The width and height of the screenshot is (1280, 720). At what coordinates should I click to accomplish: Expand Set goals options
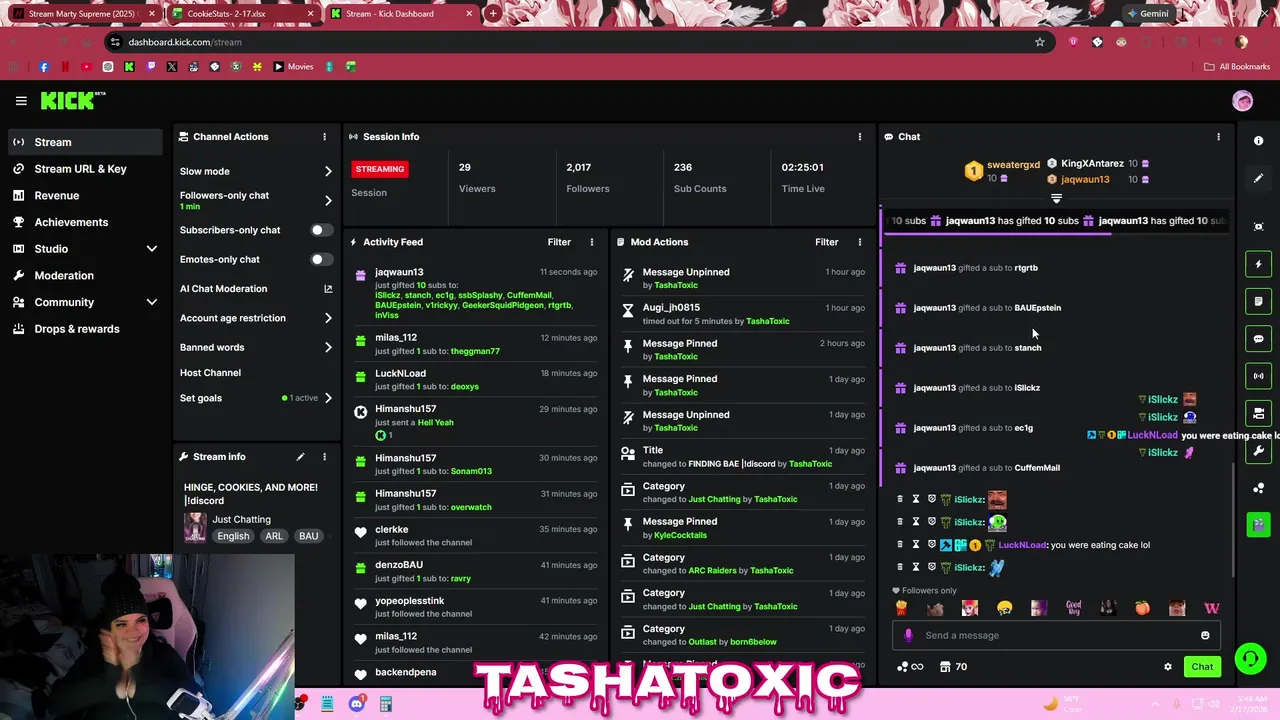(328, 398)
